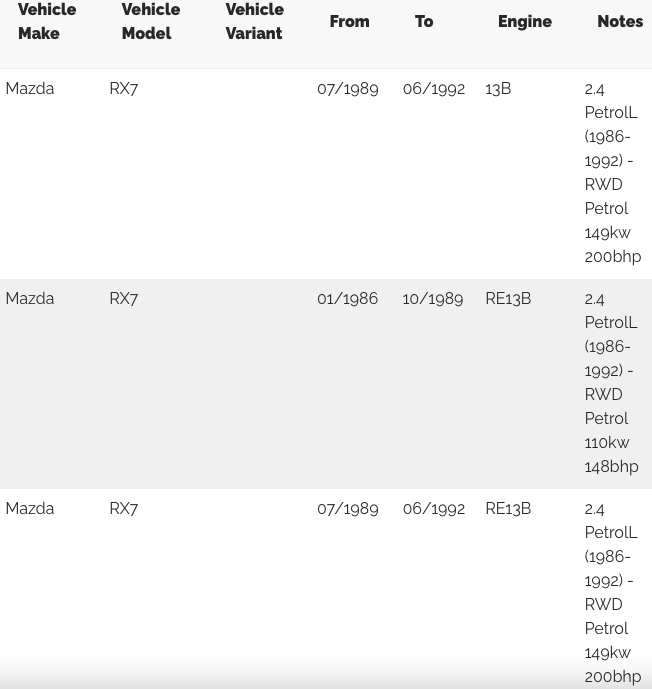Click Mazda in the 13B engine row
The width and height of the screenshot is (652, 689).
coord(30,89)
